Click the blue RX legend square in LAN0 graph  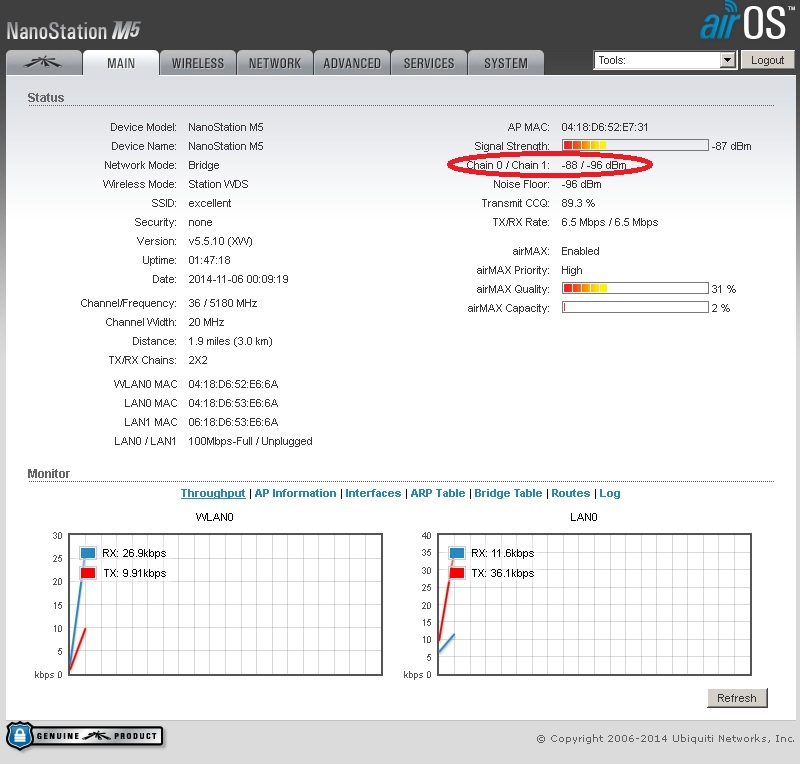pos(458,553)
